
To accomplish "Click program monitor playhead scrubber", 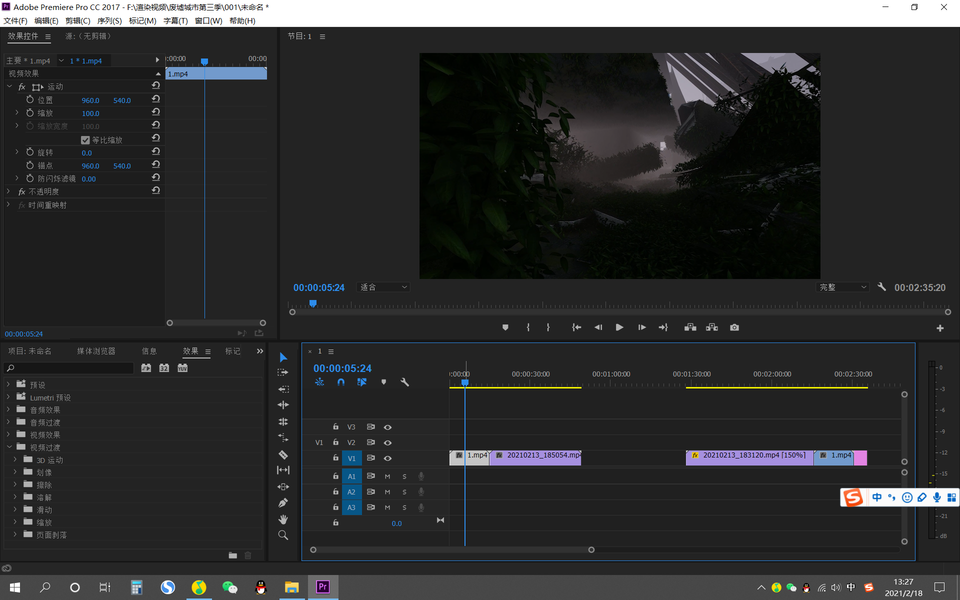I will (x=313, y=304).
